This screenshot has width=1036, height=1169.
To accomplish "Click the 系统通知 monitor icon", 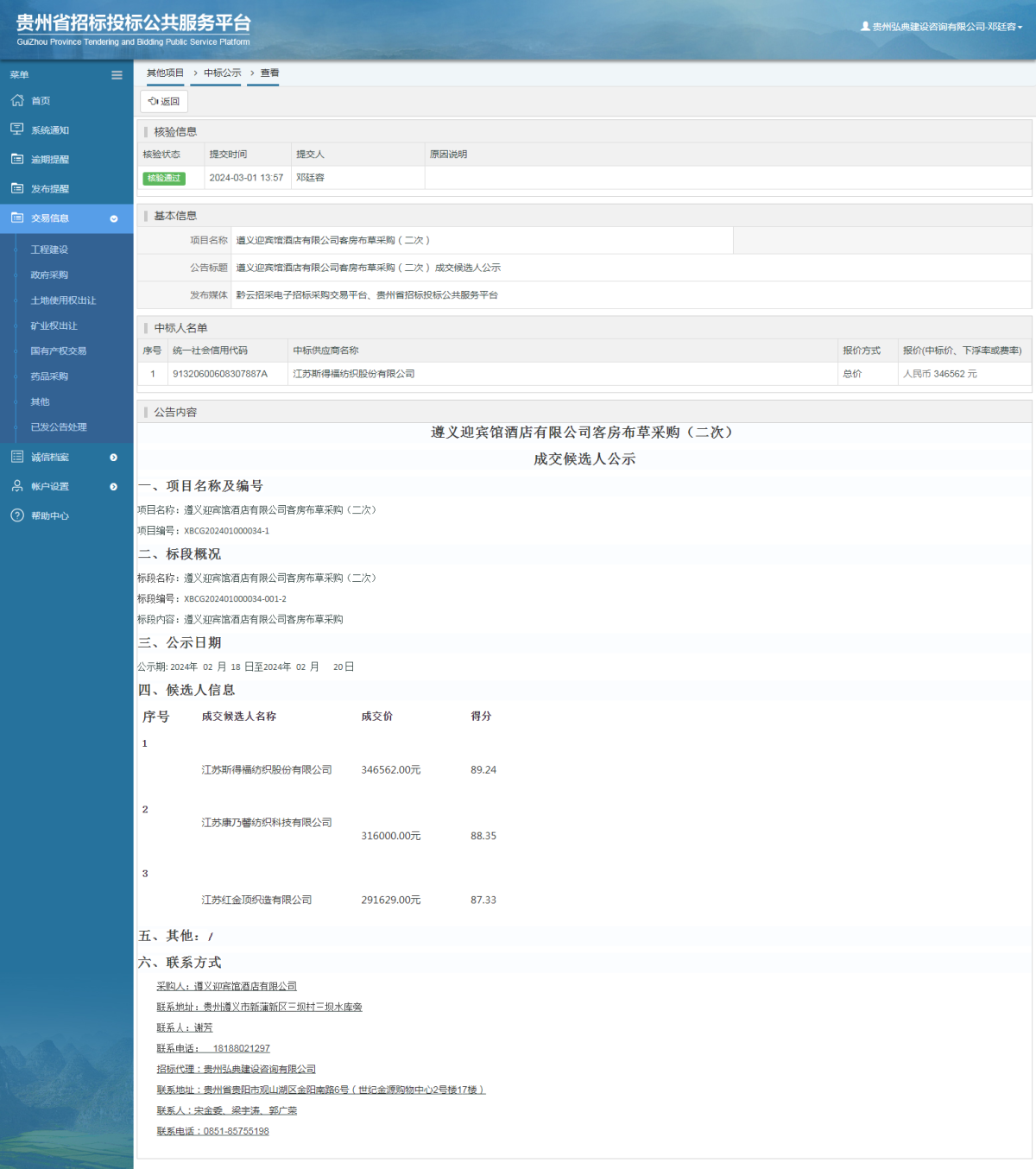I will pyautogui.click(x=17, y=130).
